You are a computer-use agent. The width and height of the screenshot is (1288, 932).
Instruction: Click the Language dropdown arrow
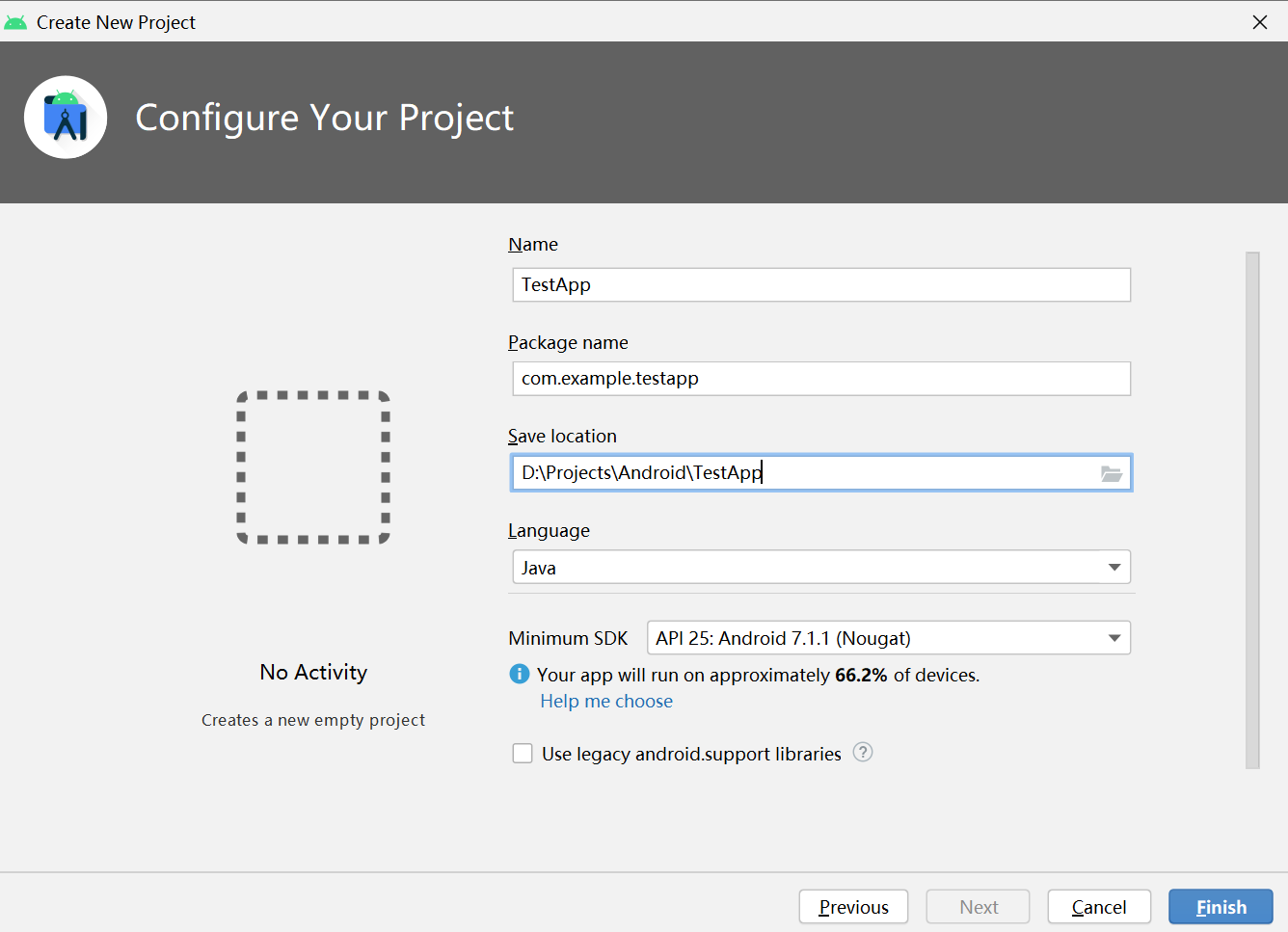coord(1114,568)
